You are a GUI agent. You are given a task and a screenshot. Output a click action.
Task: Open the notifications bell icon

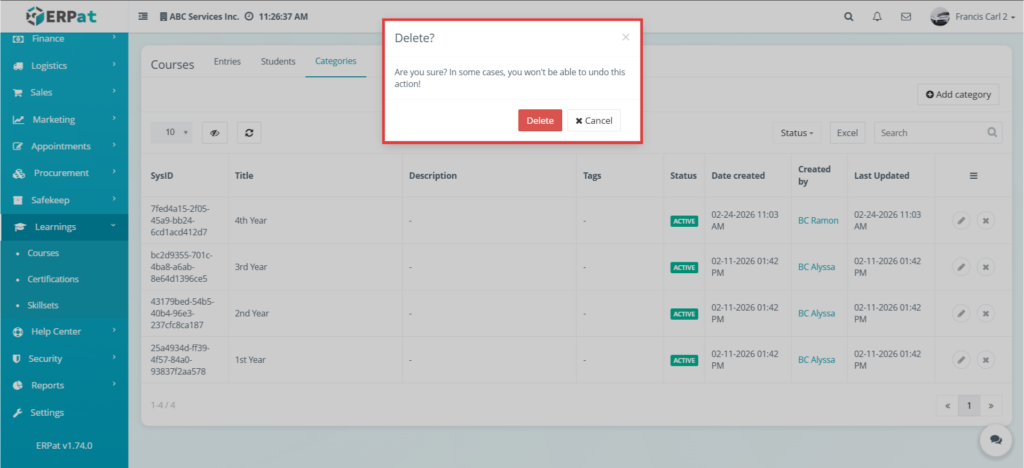tap(877, 17)
